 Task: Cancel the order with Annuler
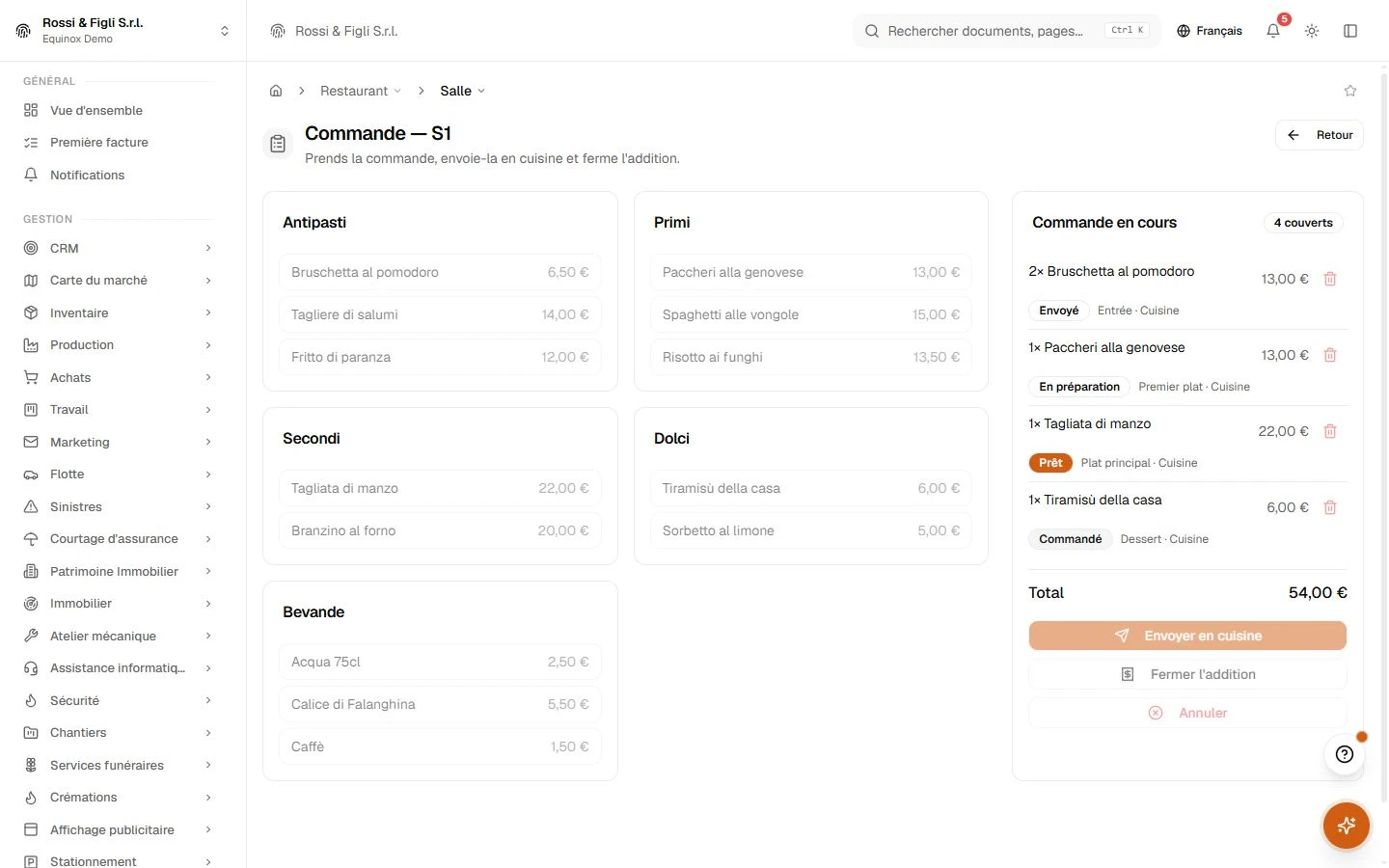click(1187, 713)
